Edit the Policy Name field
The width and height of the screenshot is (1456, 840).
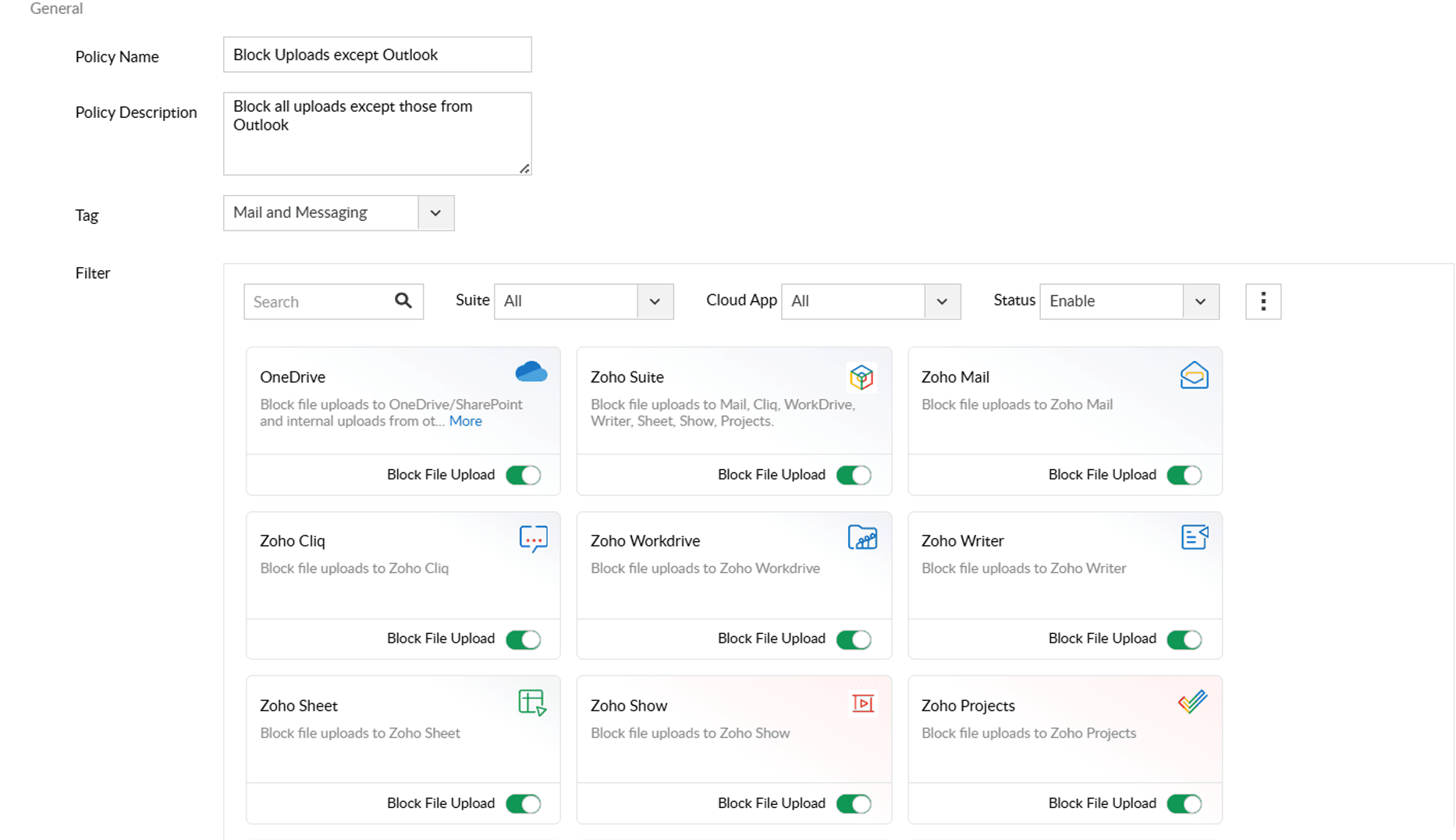(x=377, y=54)
